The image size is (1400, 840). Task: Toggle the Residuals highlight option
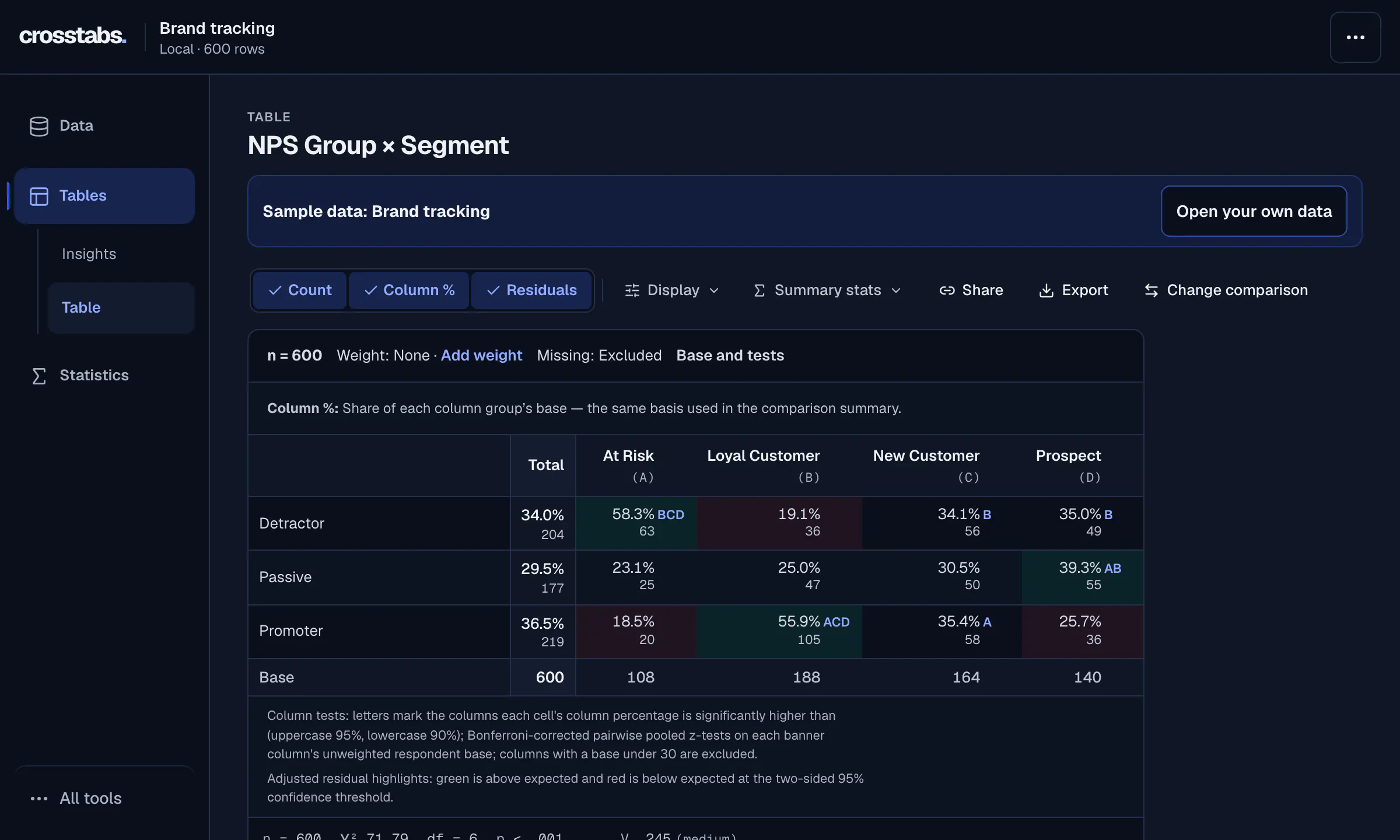tap(531, 290)
